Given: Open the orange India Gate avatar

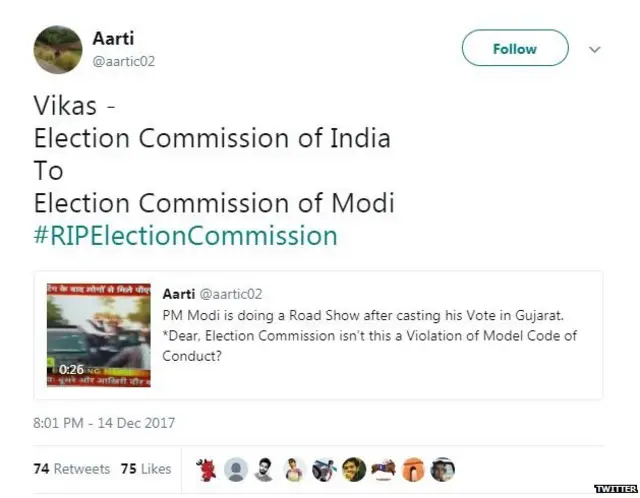Looking at the screenshot, I should point(414,468).
